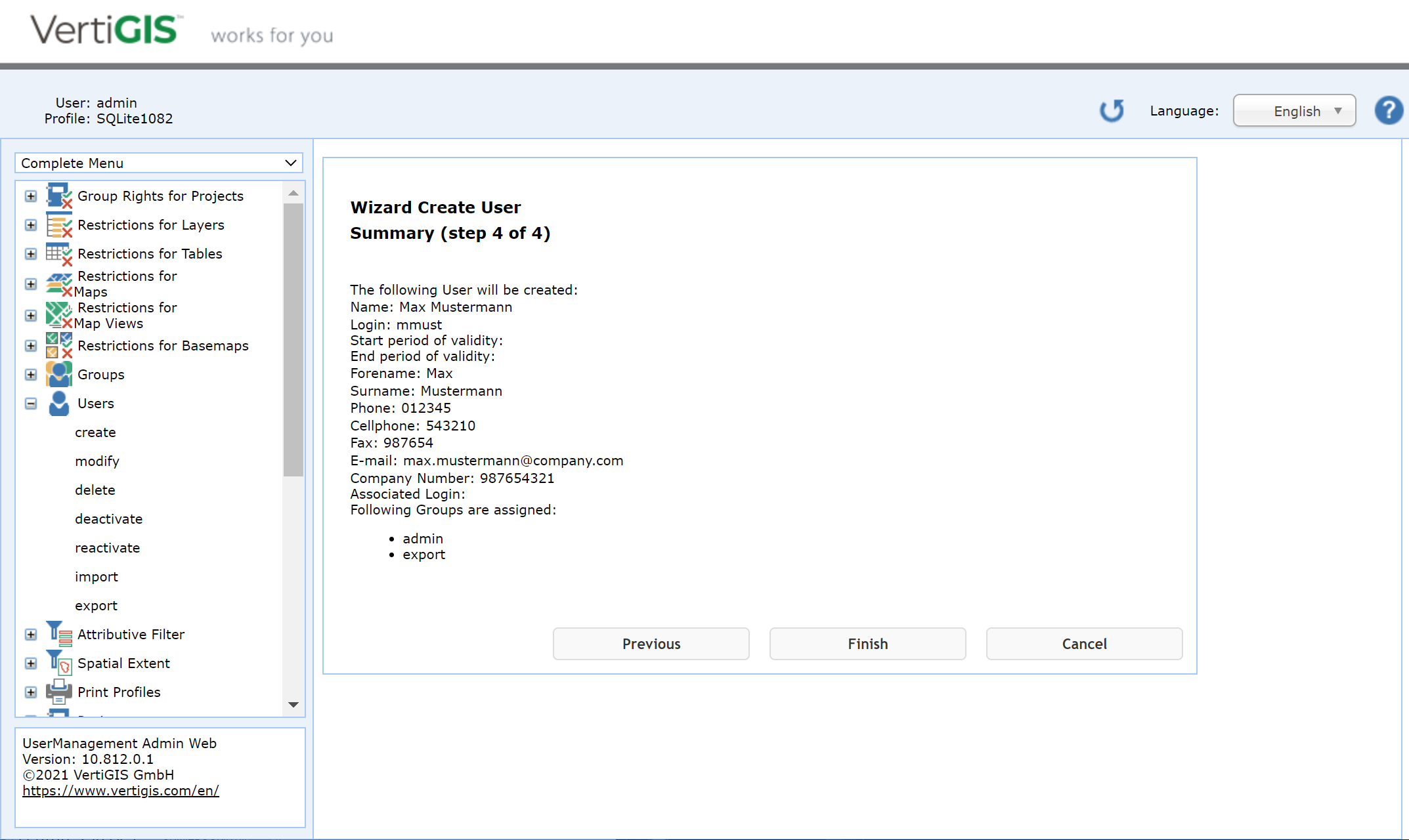This screenshot has height=840, width=1409.
Task: Select the Print Profiles printer icon
Action: 58,691
